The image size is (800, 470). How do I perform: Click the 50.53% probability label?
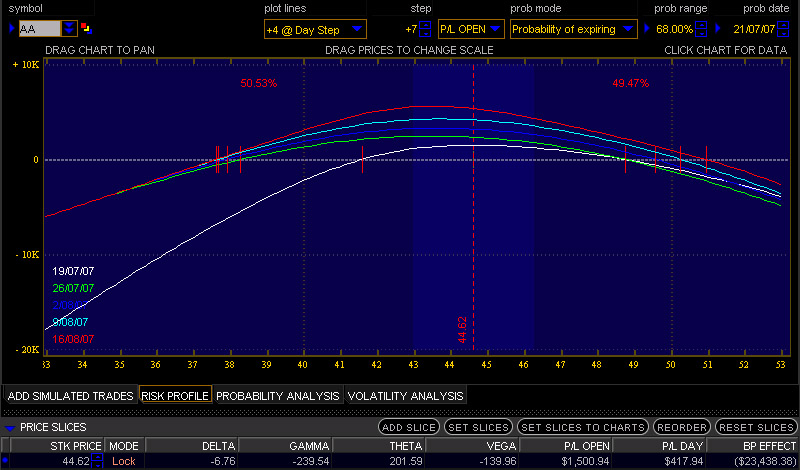(x=259, y=83)
